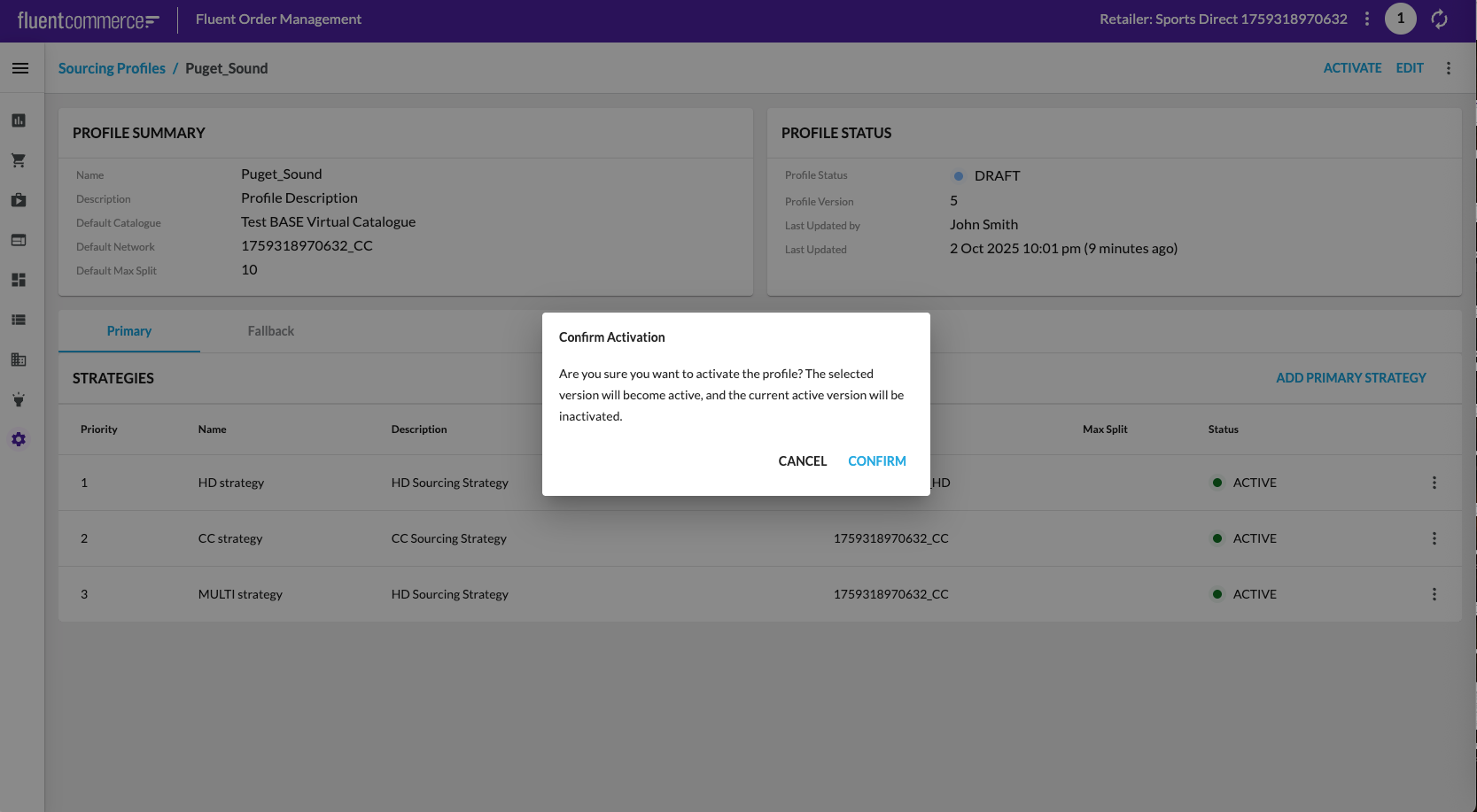1477x812 pixels.
Task: Click the user avatar badge
Action: [x=1400, y=19]
